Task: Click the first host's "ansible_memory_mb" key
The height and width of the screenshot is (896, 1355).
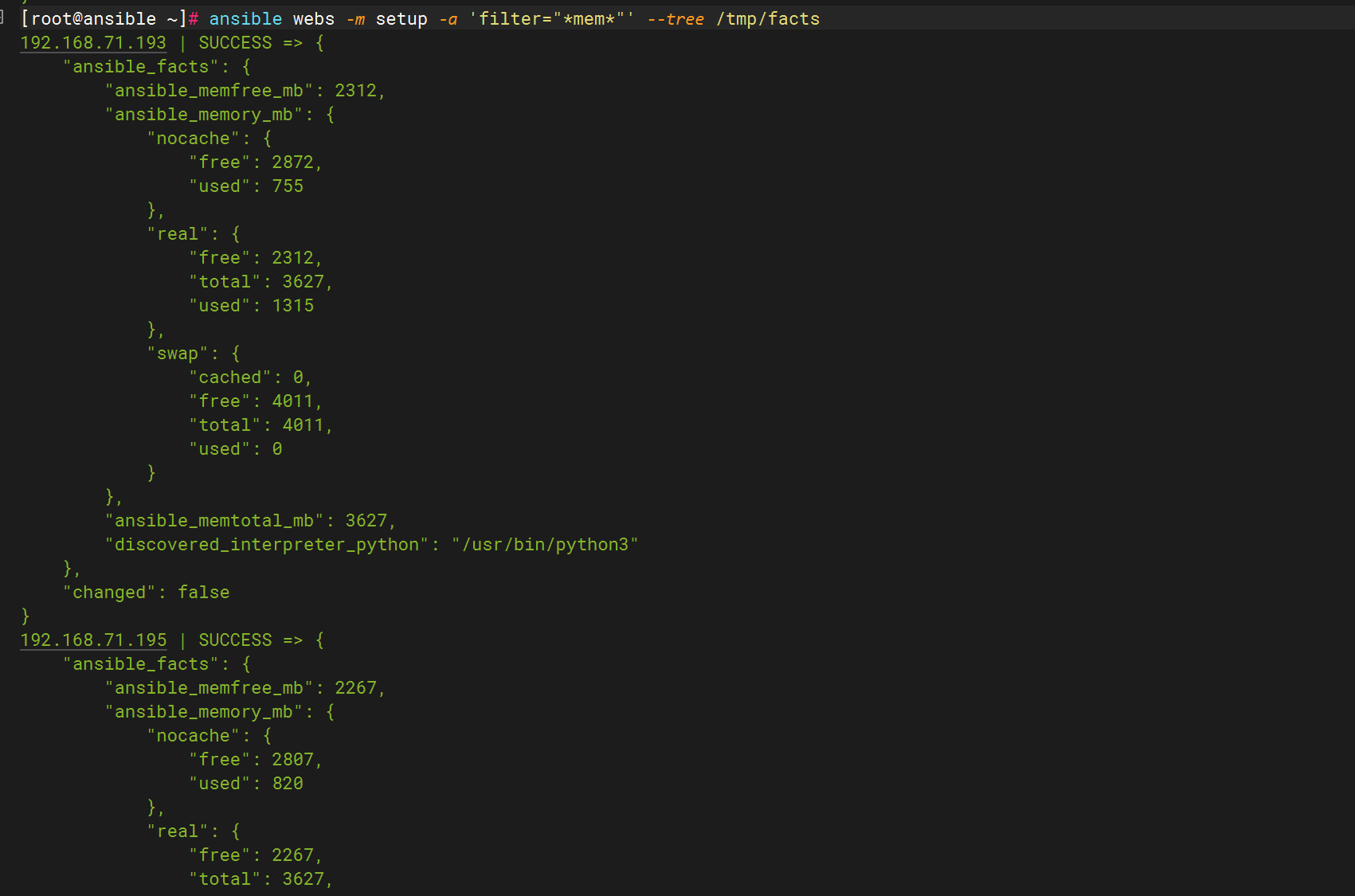Action: (204, 115)
